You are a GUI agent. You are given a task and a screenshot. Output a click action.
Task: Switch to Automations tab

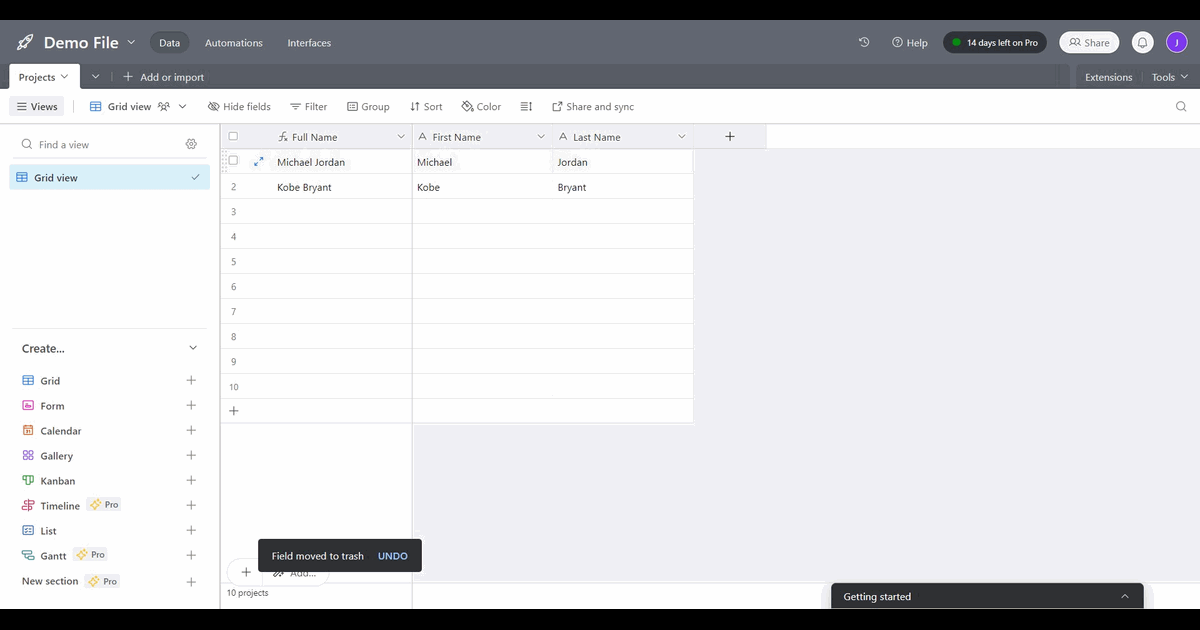234,43
